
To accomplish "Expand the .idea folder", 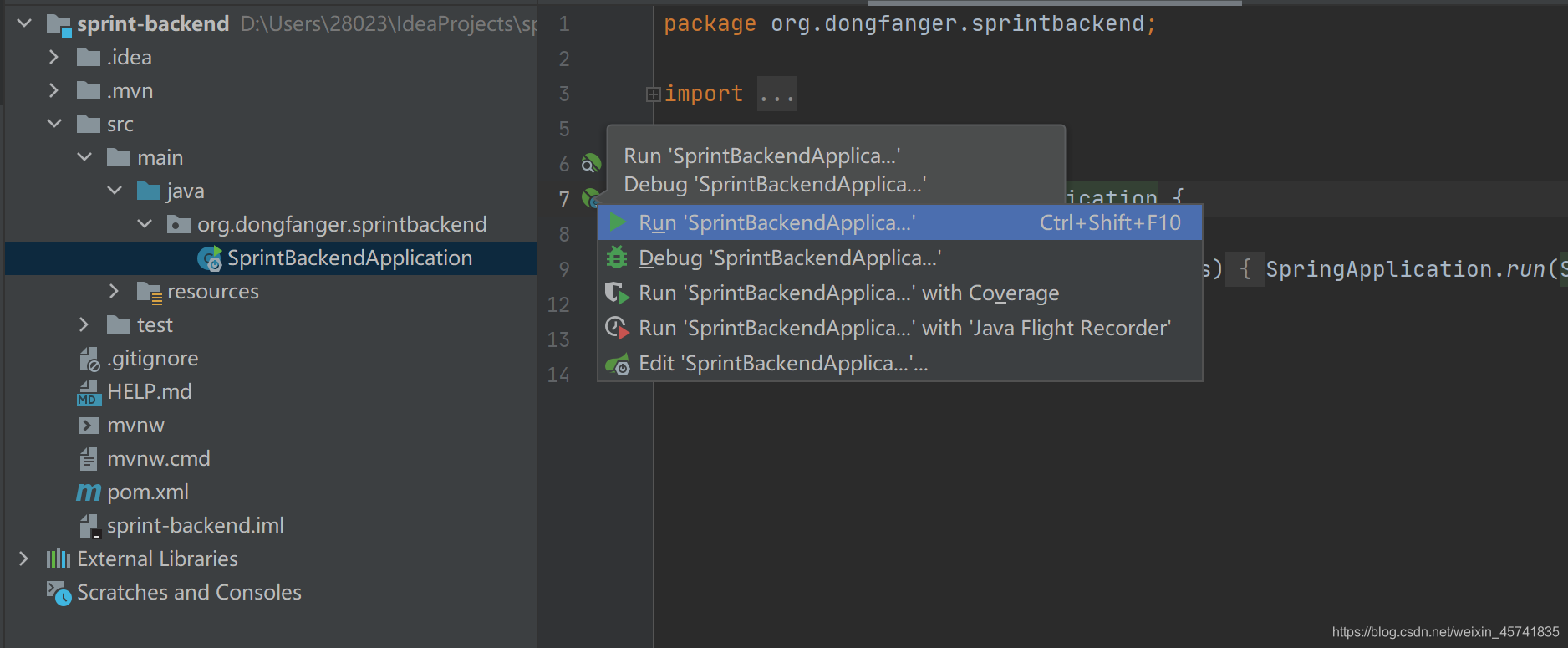I will 54,57.
